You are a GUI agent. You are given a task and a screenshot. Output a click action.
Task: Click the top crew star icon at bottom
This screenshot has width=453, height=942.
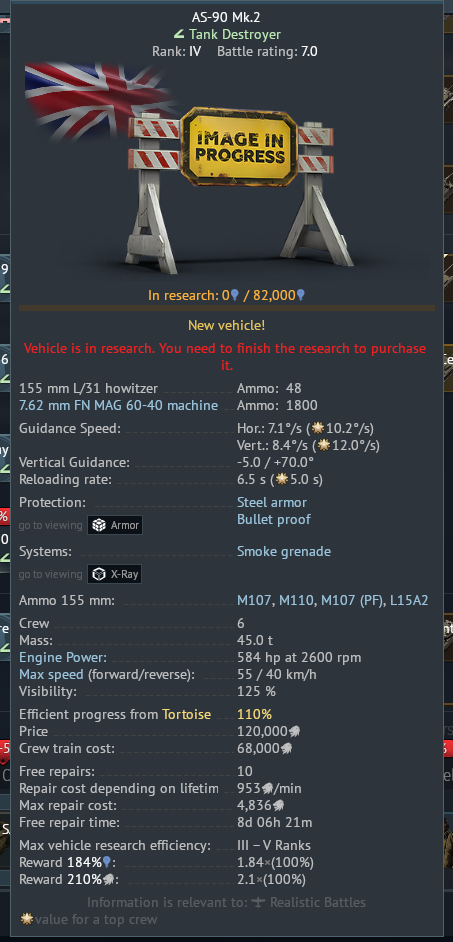[27, 919]
